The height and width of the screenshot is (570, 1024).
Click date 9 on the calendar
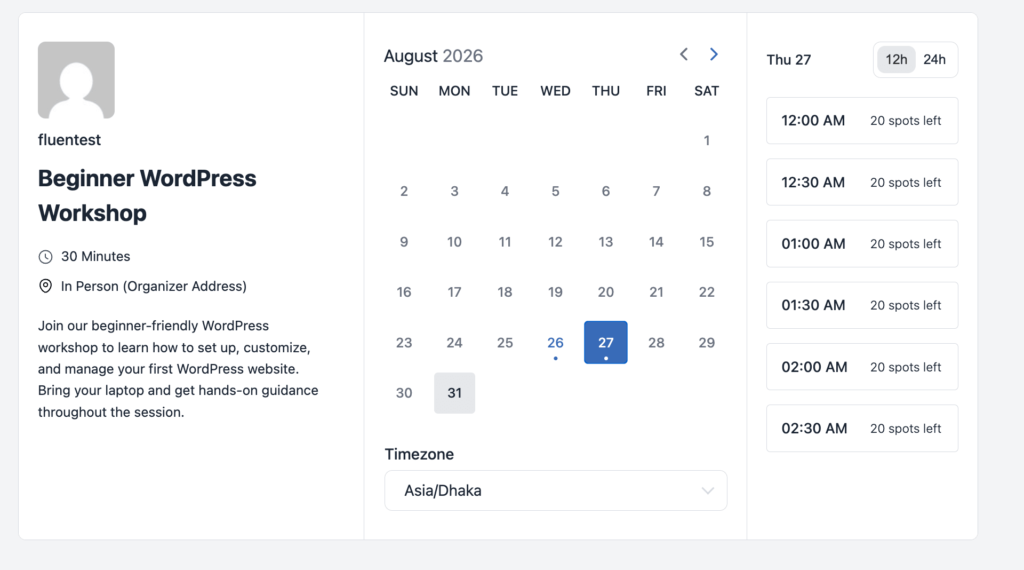click(x=404, y=242)
